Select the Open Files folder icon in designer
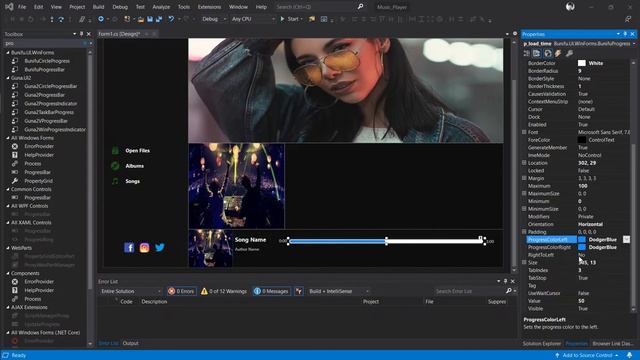Image resolution: width=640 pixels, height=360 pixels. [115, 151]
